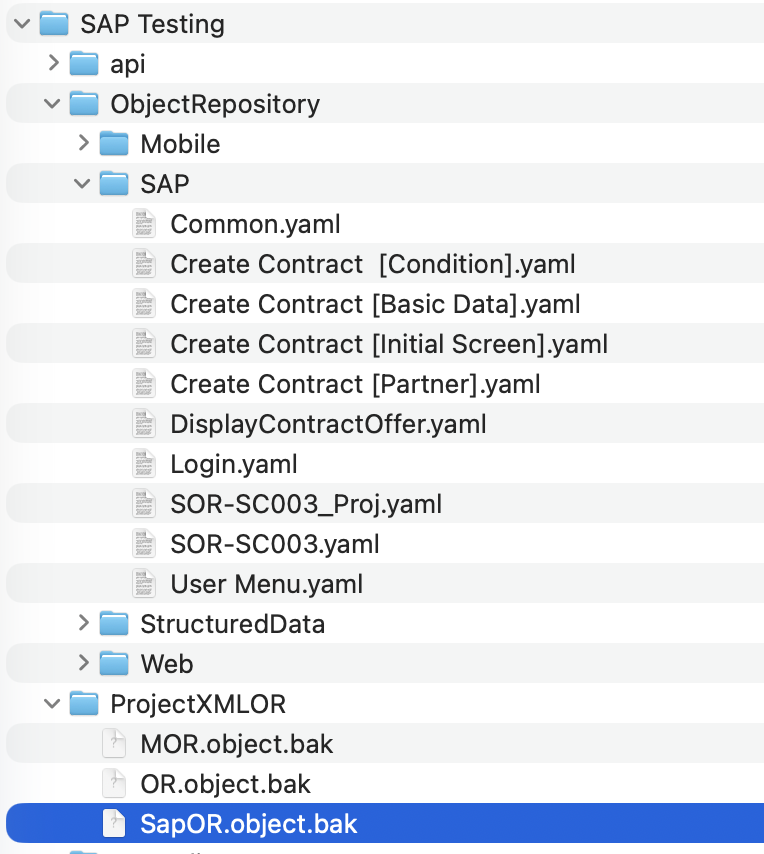
Task: Select Create Contract [Partner].yaml file name
Action: [x=355, y=385]
